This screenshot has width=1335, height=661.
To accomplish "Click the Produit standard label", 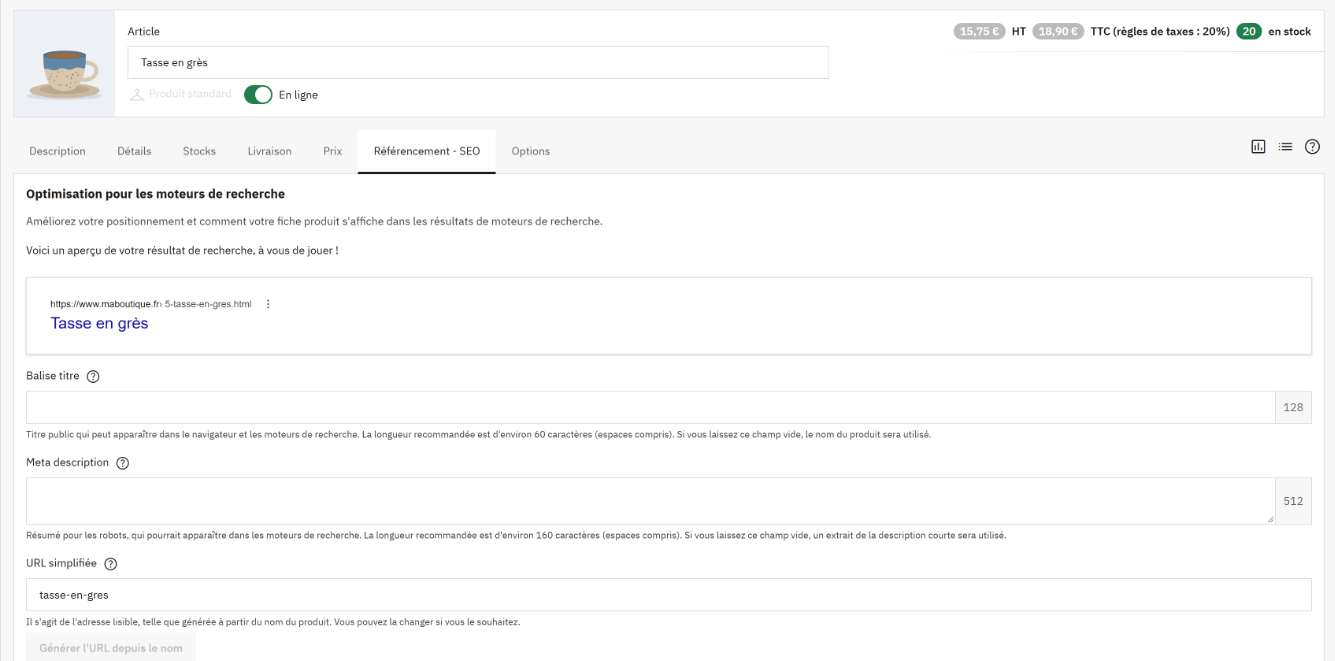I will click(190, 94).
